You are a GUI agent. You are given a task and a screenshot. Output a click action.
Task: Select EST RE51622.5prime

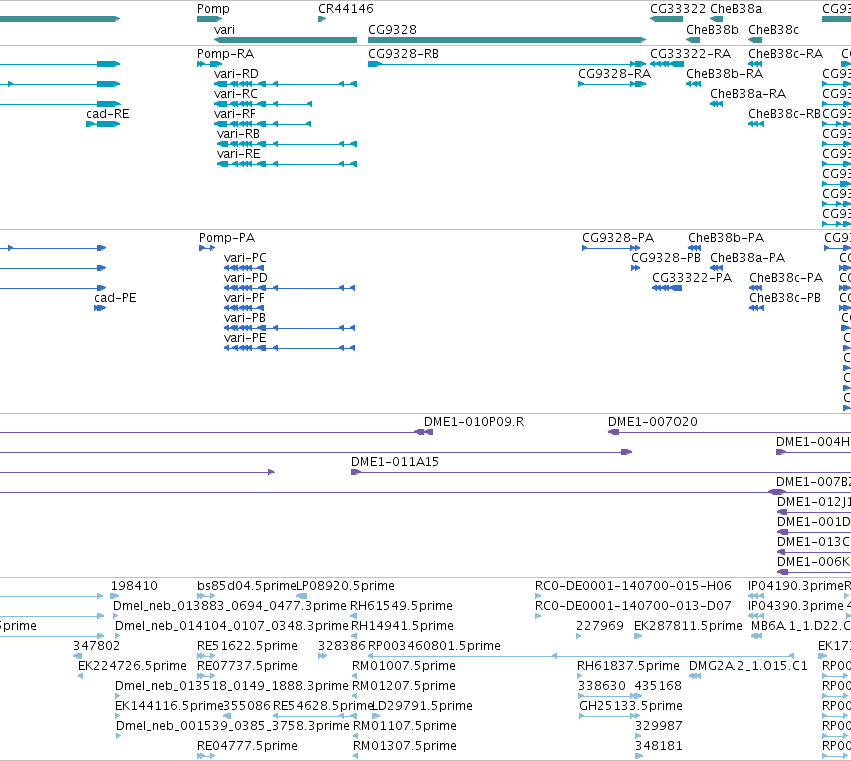pyautogui.click(x=247, y=646)
